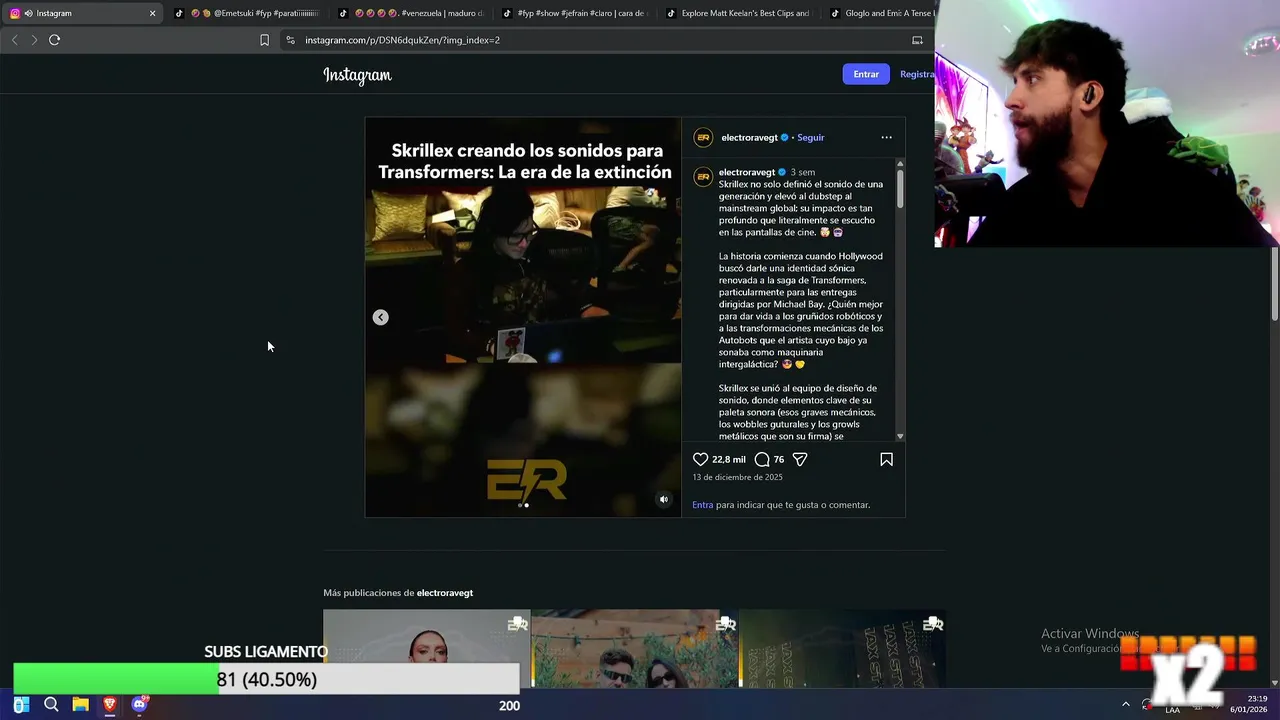
Task: Go to previous slide with left carousel arrow
Action: coord(381,317)
